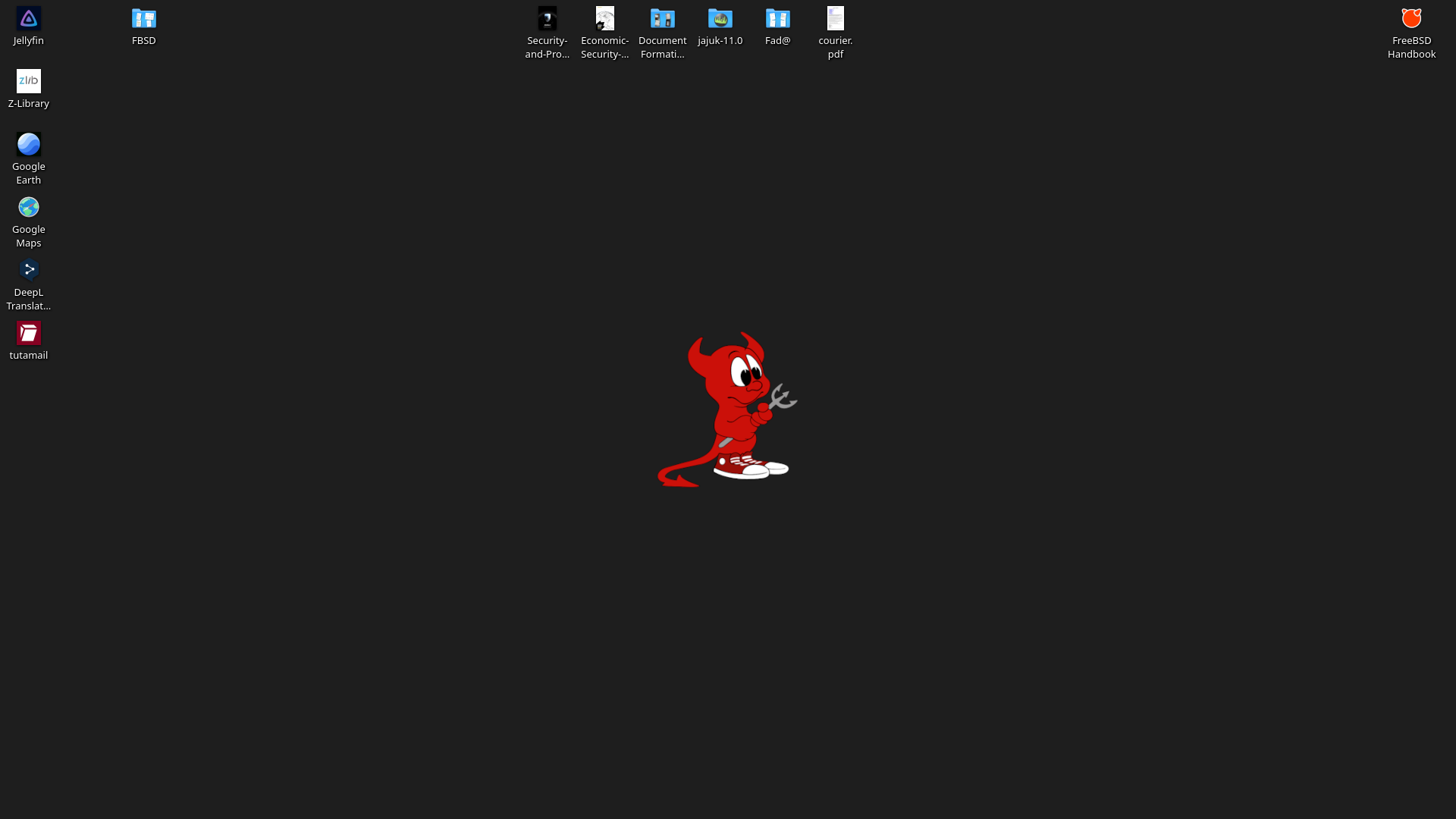The width and height of the screenshot is (1456, 819).
Task: Click the tutamail red icon
Action: coord(28,333)
